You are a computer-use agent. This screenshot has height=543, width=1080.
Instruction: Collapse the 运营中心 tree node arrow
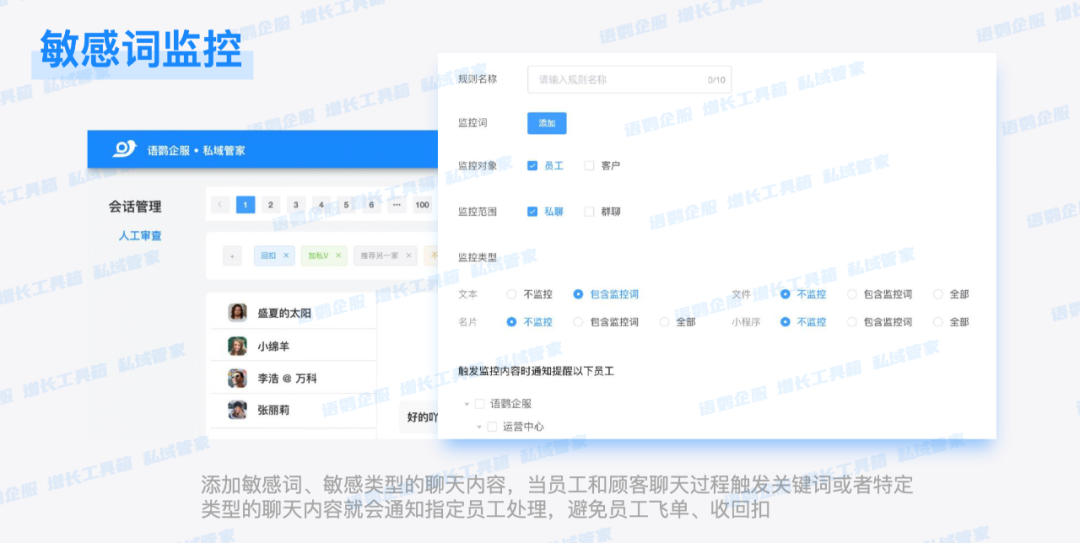coord(479,427)
